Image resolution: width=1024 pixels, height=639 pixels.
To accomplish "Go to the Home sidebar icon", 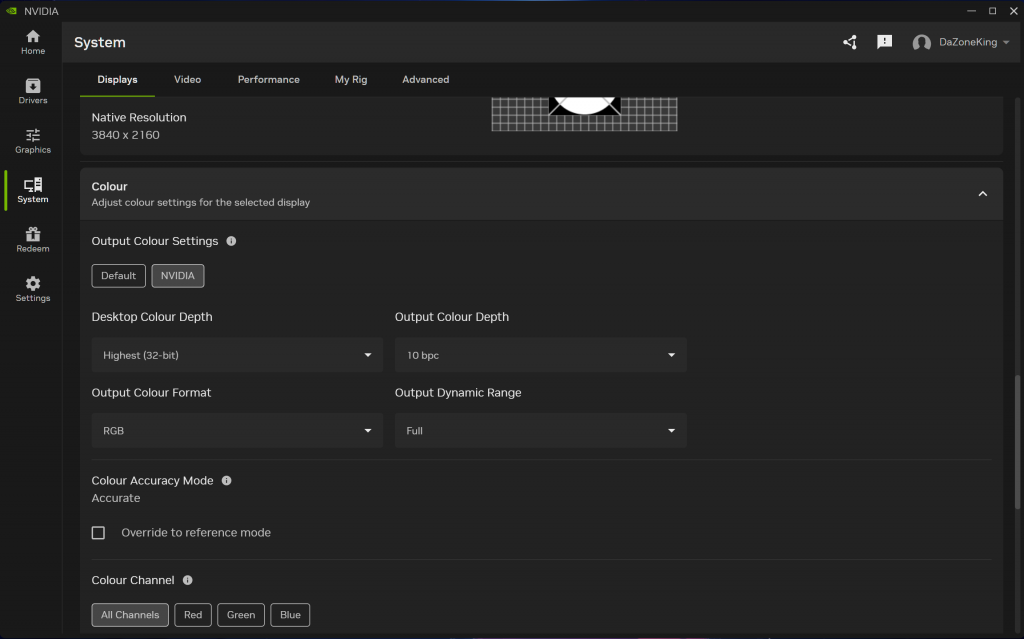I will tap(33, 42).
